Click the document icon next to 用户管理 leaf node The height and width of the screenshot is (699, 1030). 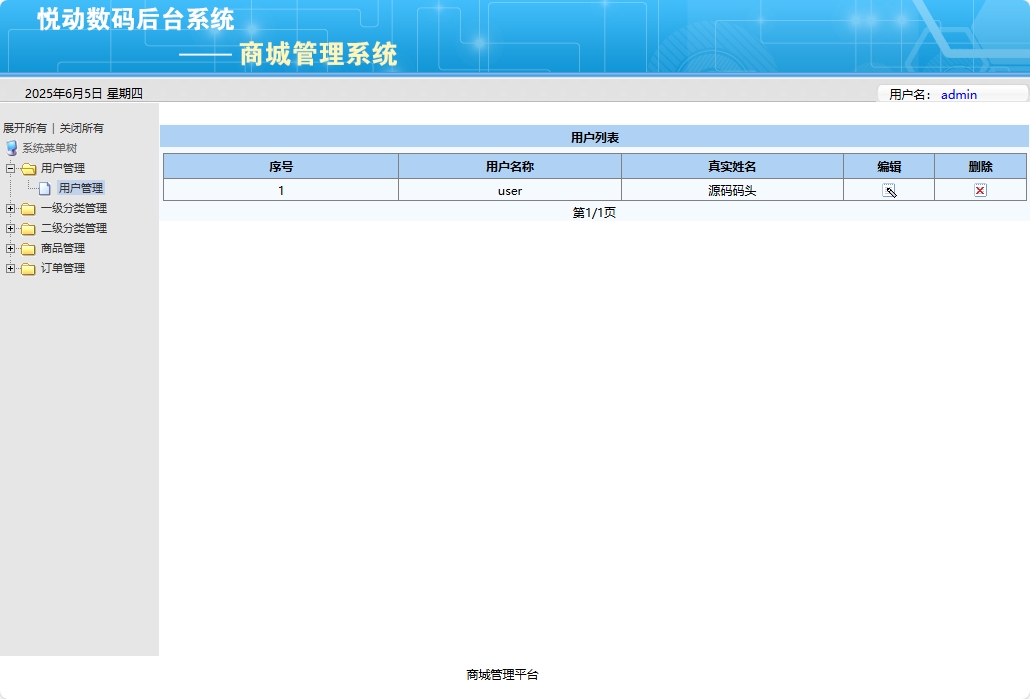tap(45, 187)
